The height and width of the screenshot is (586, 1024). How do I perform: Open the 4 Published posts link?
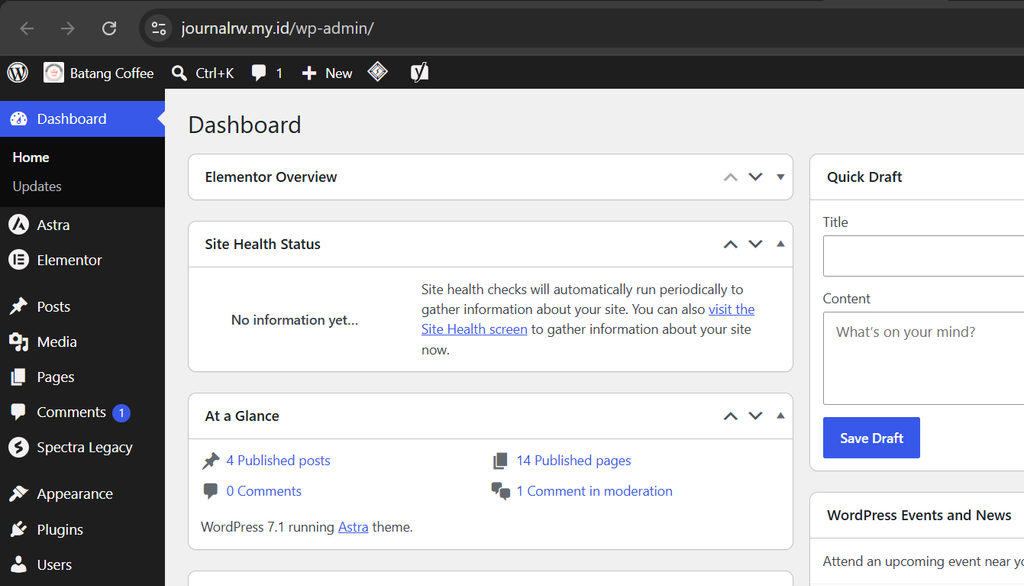(x=278, y=461)
